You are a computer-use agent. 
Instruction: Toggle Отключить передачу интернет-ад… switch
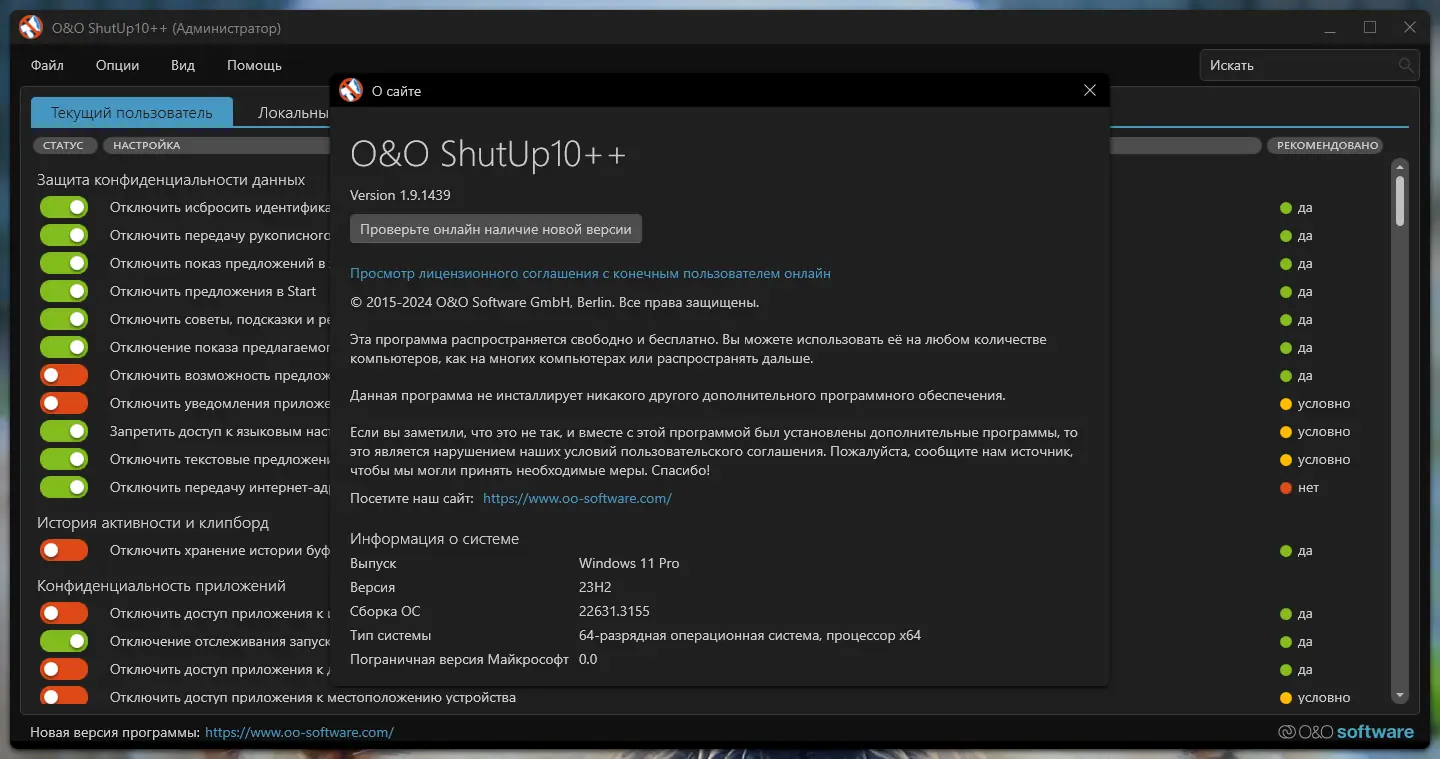coord(64,488)
